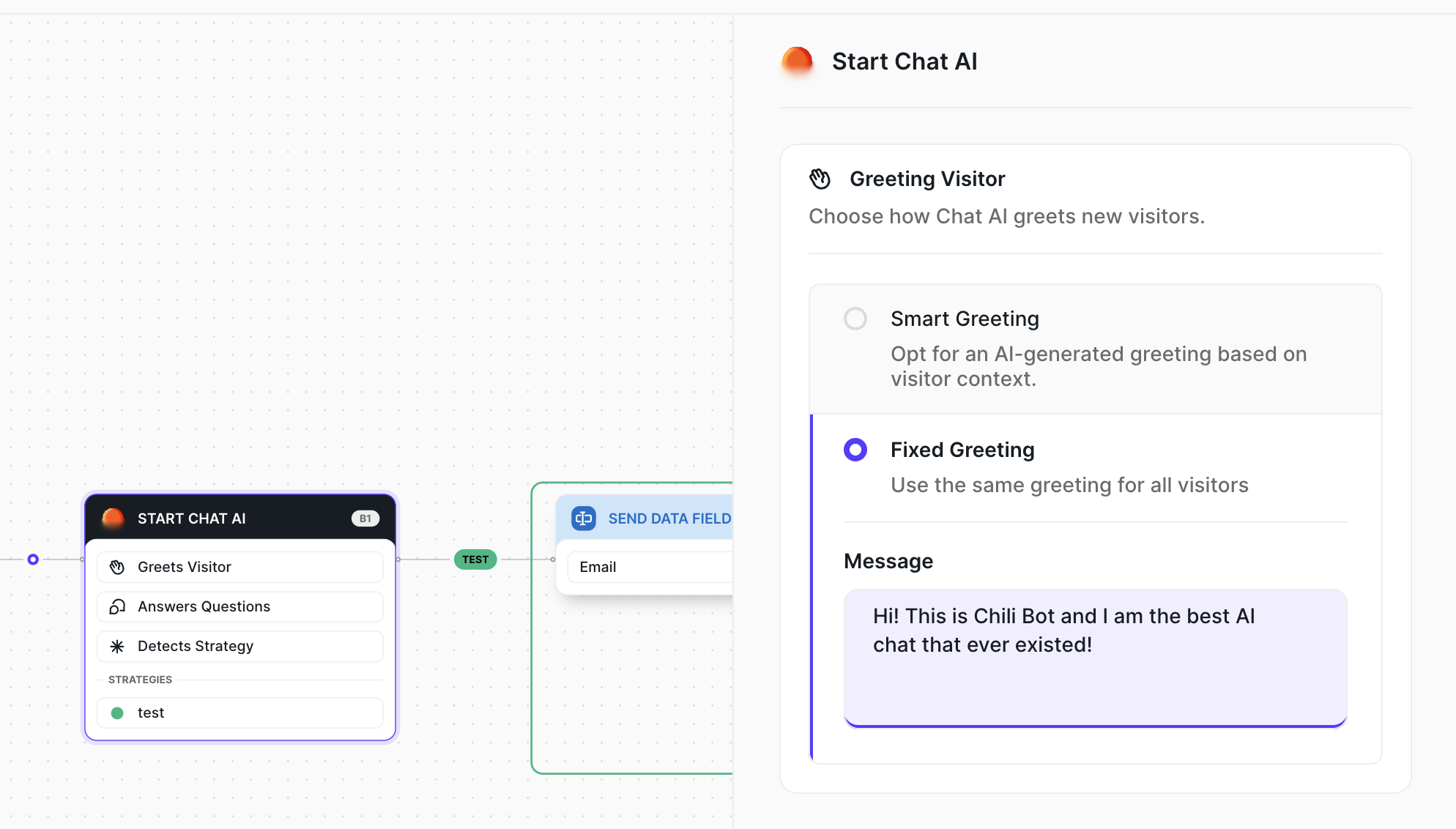Image resolution: width=1456 pixels, height=829 pixels.
Task: Select the test strategy item
Action: pyautogui.click(x=240, y=713)
